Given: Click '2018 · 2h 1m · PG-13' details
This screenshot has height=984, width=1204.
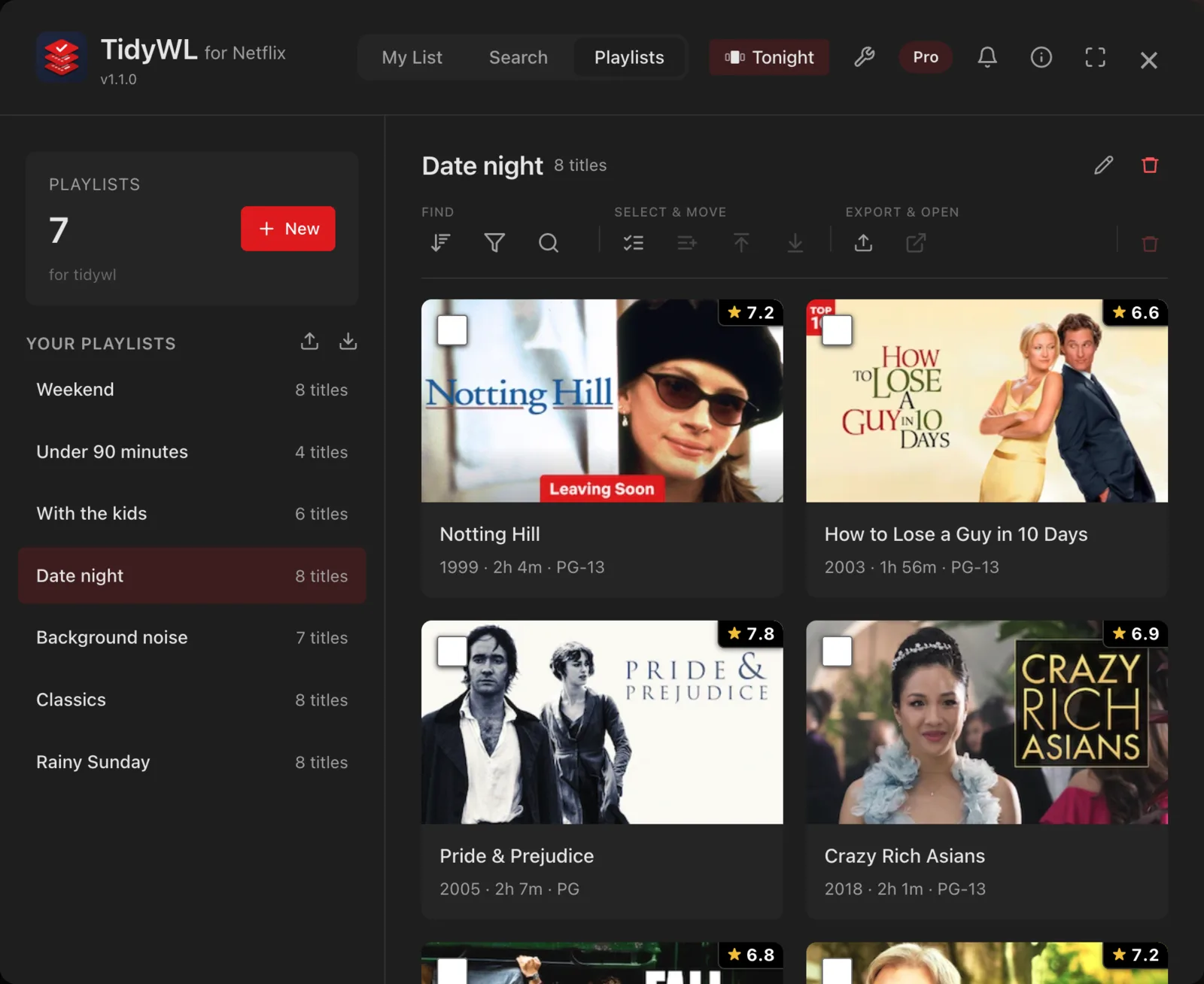Looking at the screenshot, I should click(x=905, y=889).
